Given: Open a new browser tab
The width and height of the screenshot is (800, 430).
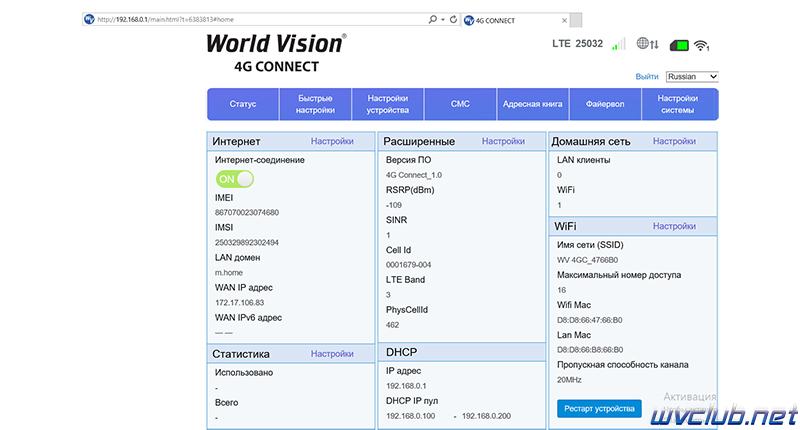Looking at the screenshot, I should pyautogui.click(x=576, y=20).
